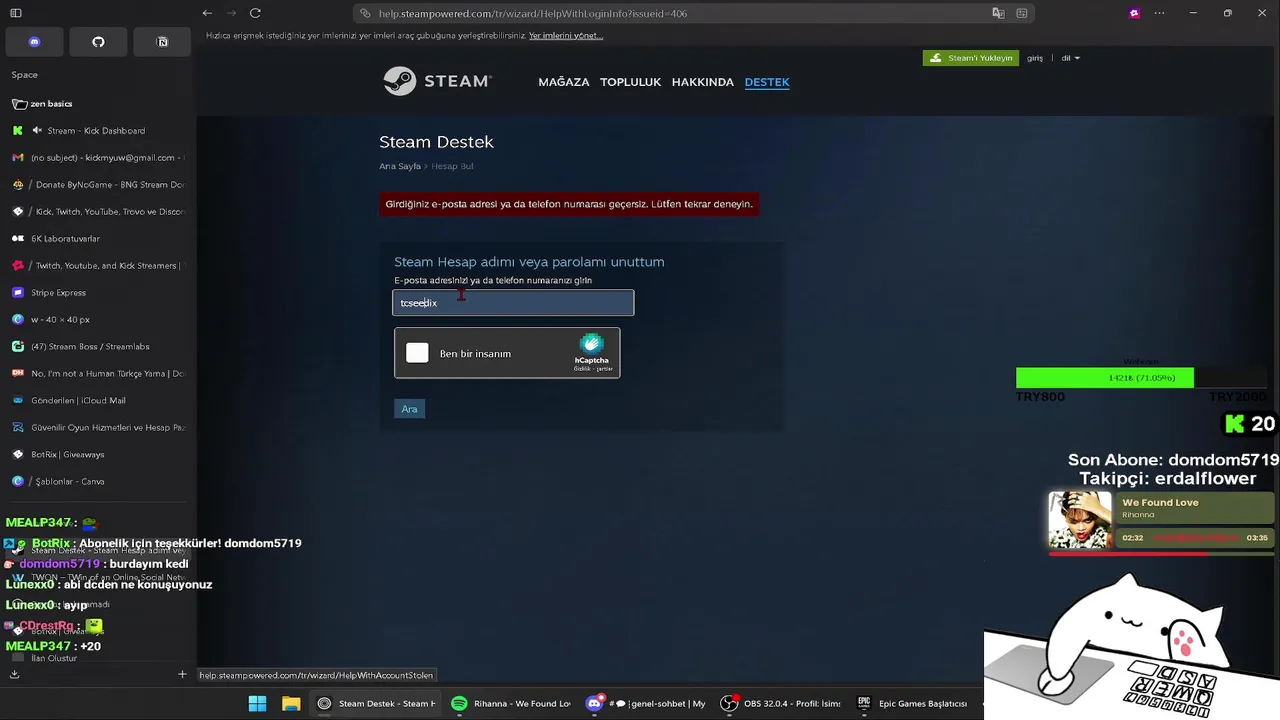Screen dimensions: 1280x720
Task: Click the 'giriş' login link
Action: (x=1035, y=58)
